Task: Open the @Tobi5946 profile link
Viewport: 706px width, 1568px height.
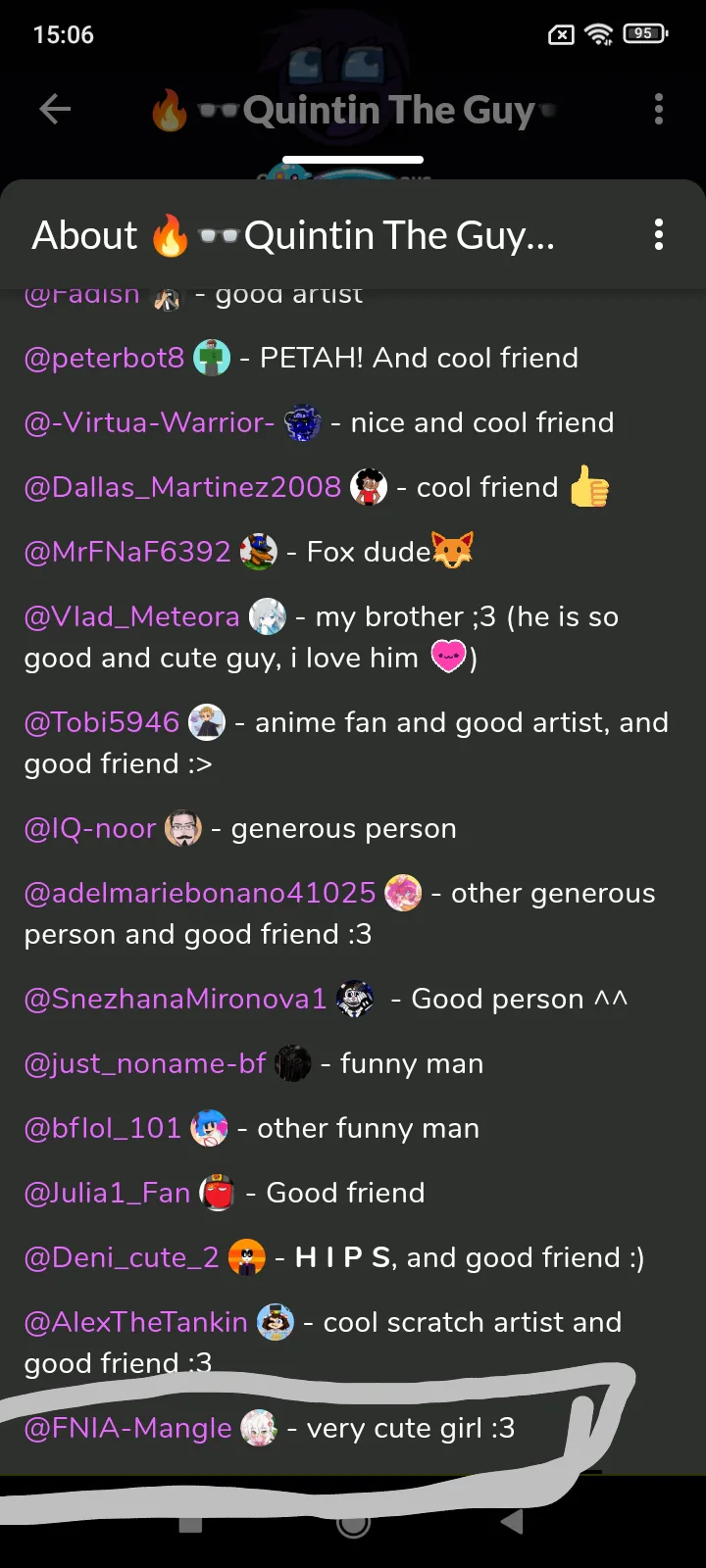Action: click(x=102, y=722)
